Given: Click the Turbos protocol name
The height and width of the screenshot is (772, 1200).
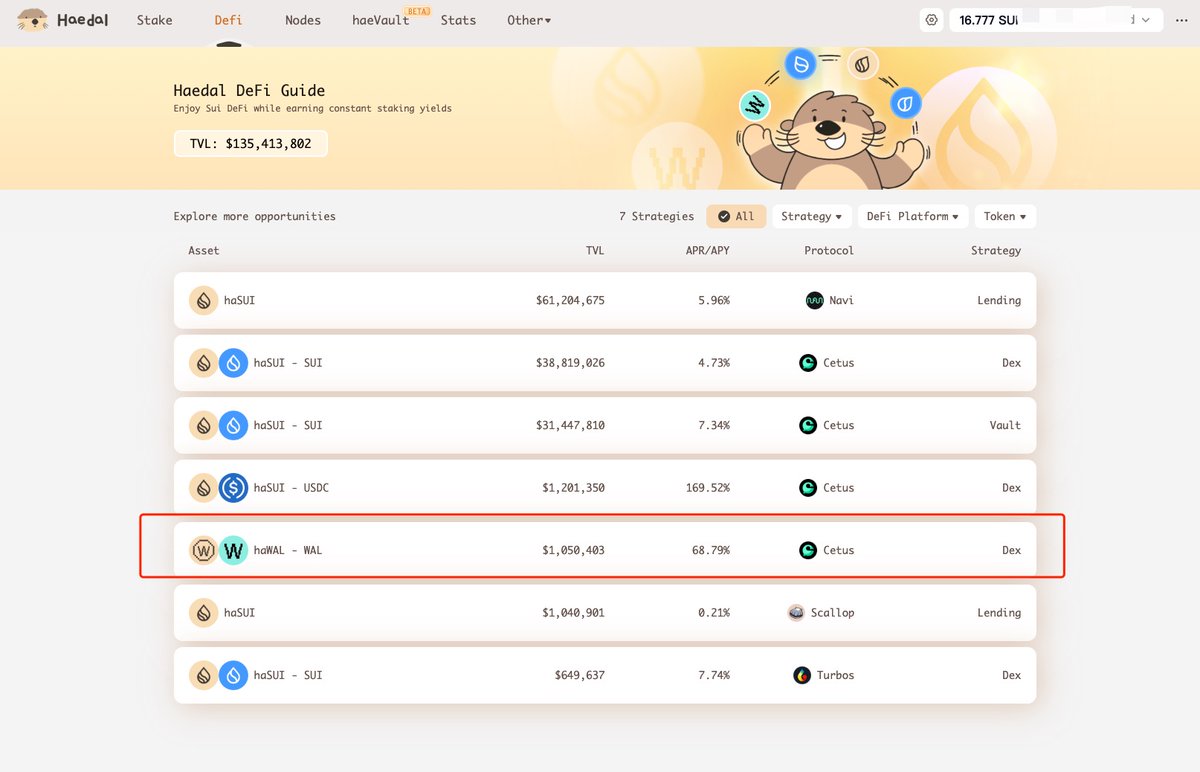Looking at the screenshot, I should [x=835, y=675].
